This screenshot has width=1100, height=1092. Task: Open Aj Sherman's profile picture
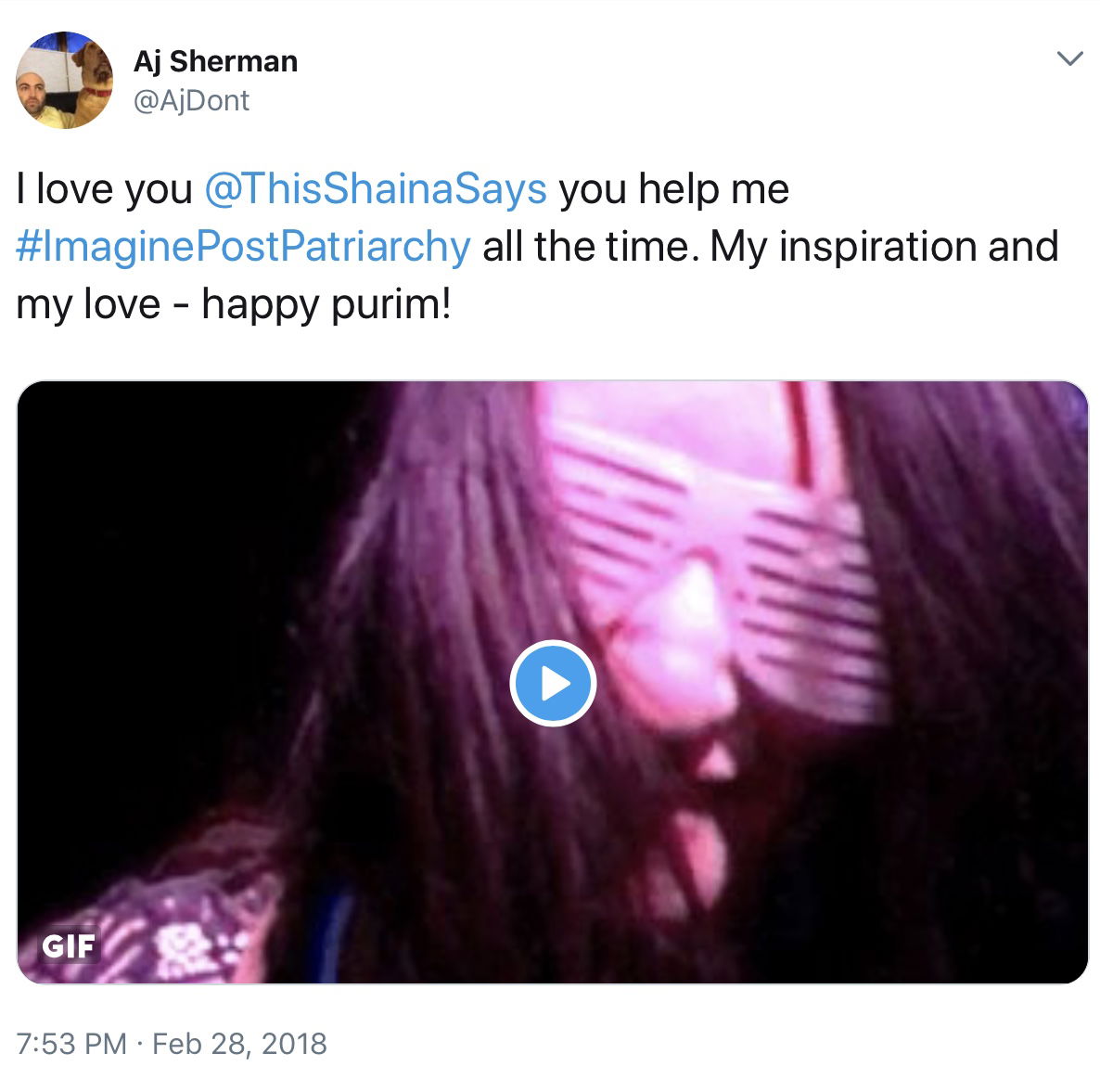point(65,80)
